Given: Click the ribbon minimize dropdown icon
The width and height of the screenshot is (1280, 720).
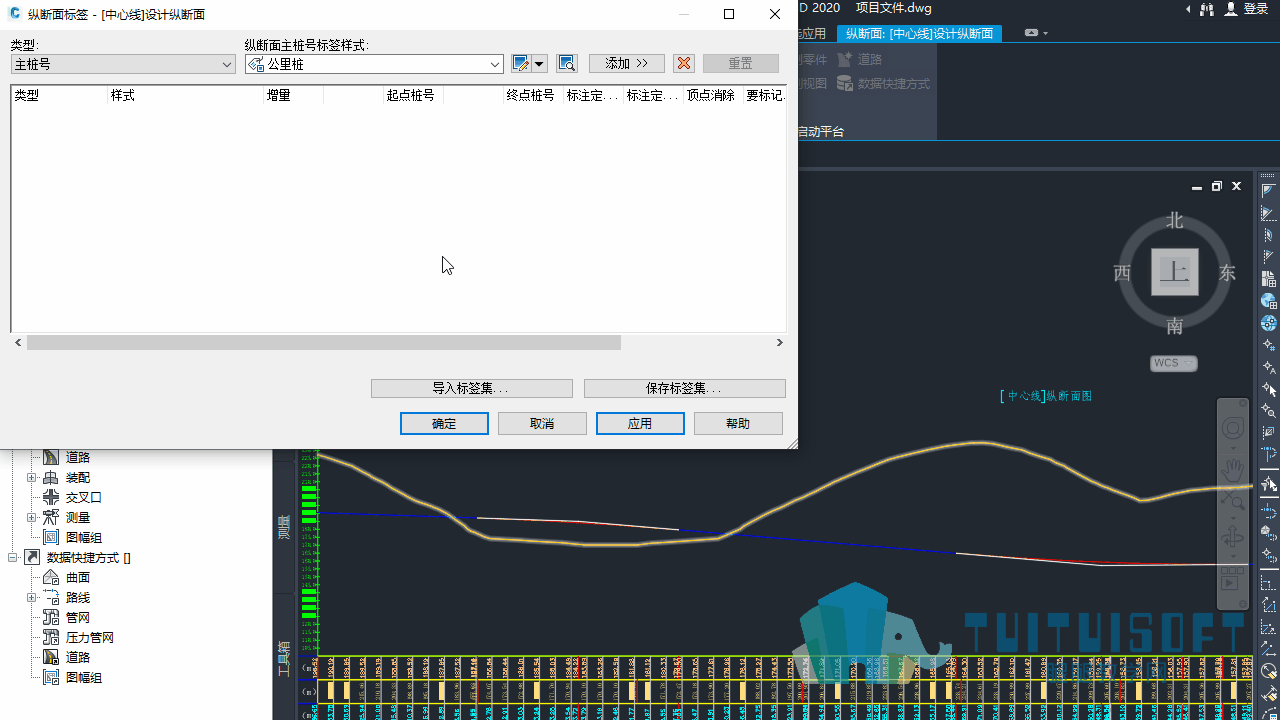Looking at the screenshot, I should coord(1037,33).
